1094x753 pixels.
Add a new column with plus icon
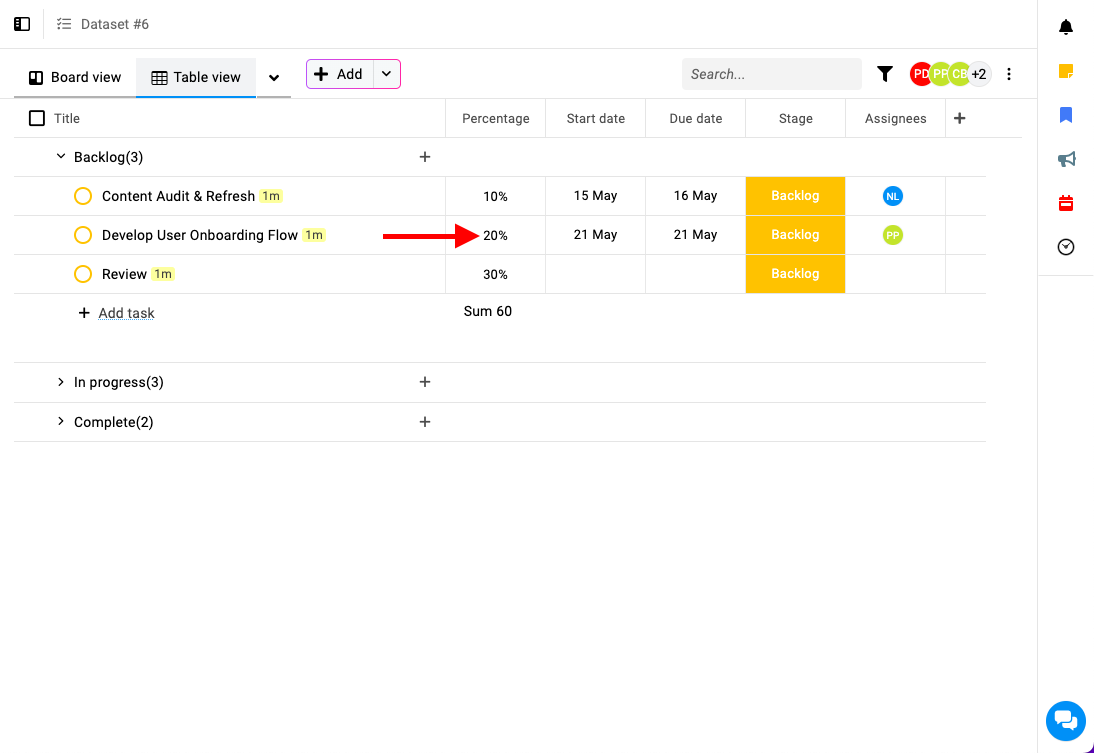[x=959, y=119]
